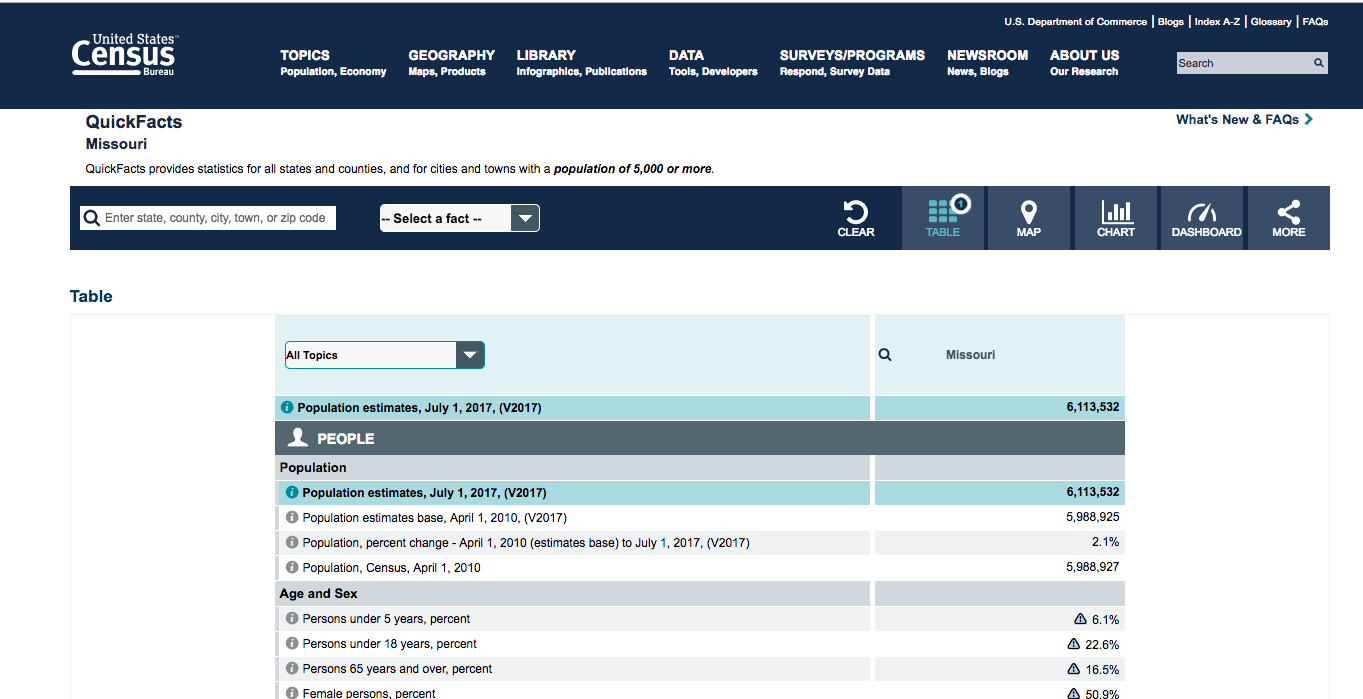The image size is (1363, 699).
Task: Click magnifier icon in location search box
Action: click(92, 218)
